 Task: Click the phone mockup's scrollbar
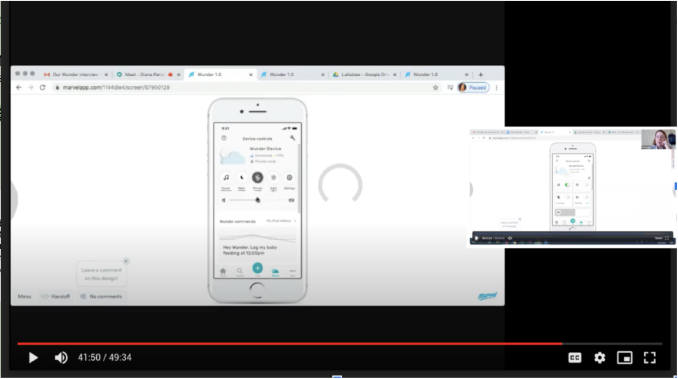[299, 177]
